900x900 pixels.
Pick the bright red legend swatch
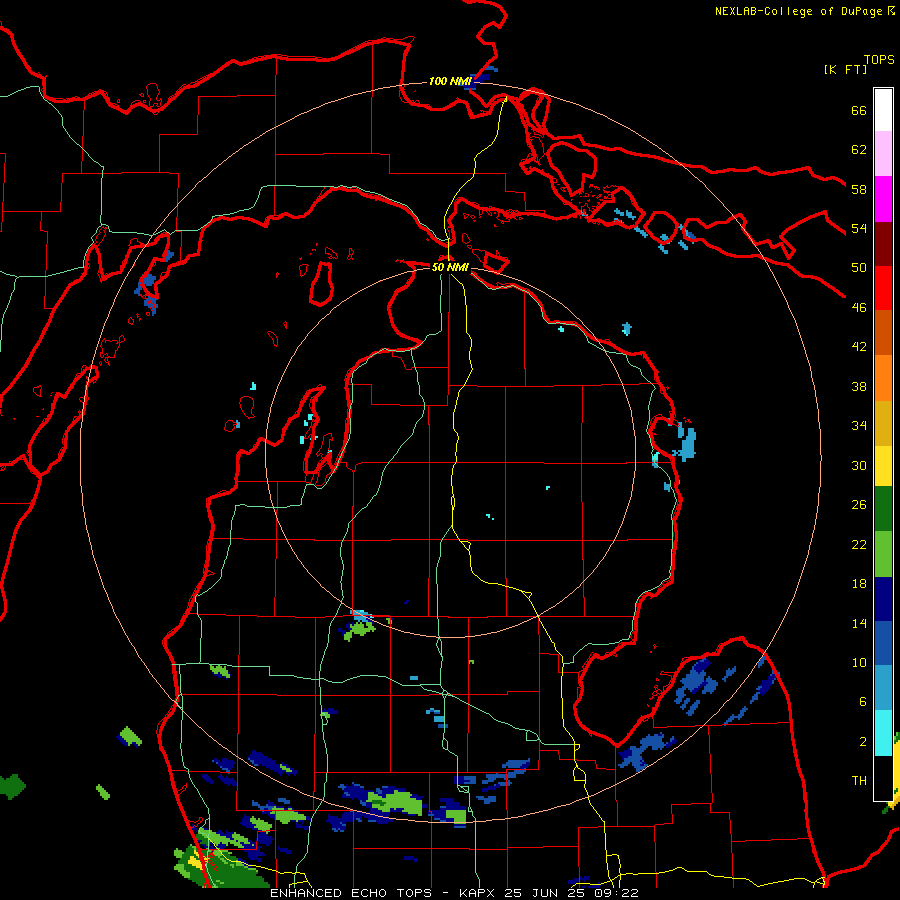883,288
